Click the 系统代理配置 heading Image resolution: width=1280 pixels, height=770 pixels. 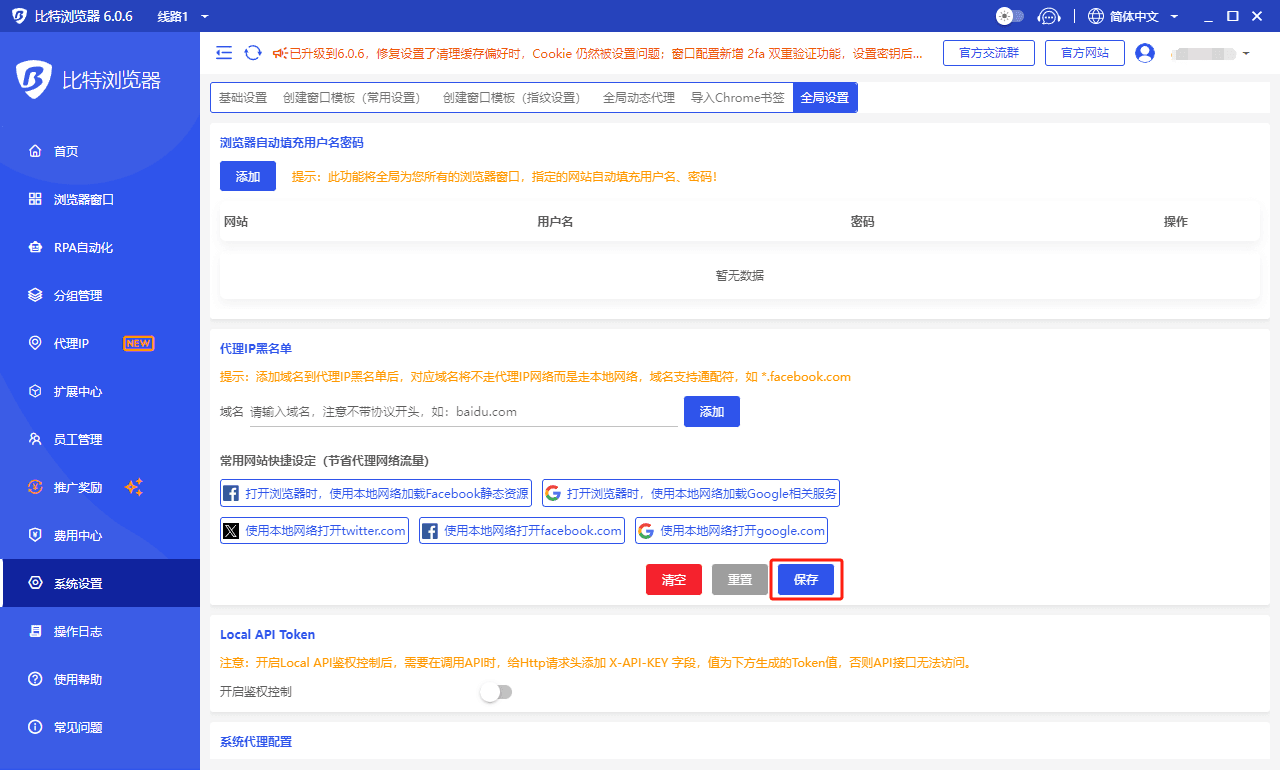[256, 741]
